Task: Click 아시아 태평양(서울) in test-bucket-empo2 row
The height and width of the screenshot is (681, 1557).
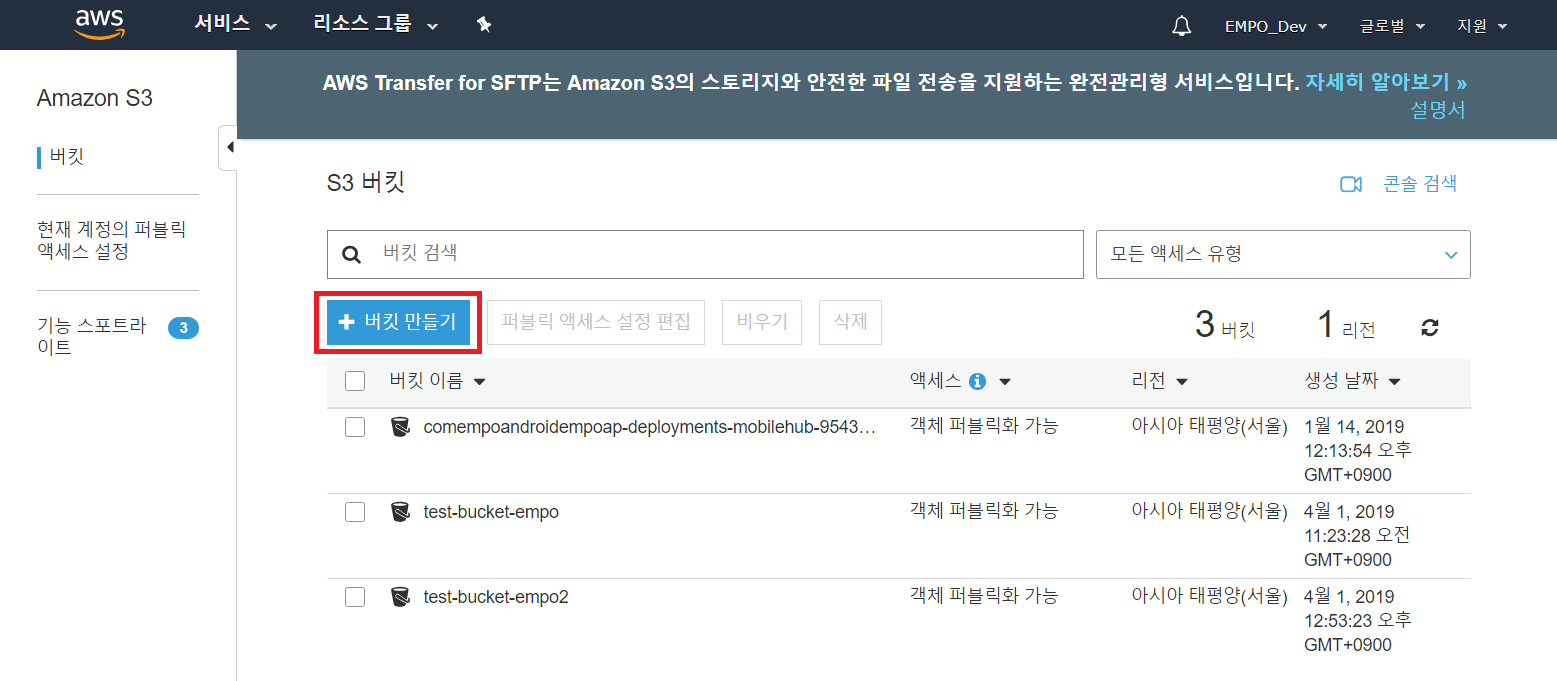Action: pos(1209,596)
